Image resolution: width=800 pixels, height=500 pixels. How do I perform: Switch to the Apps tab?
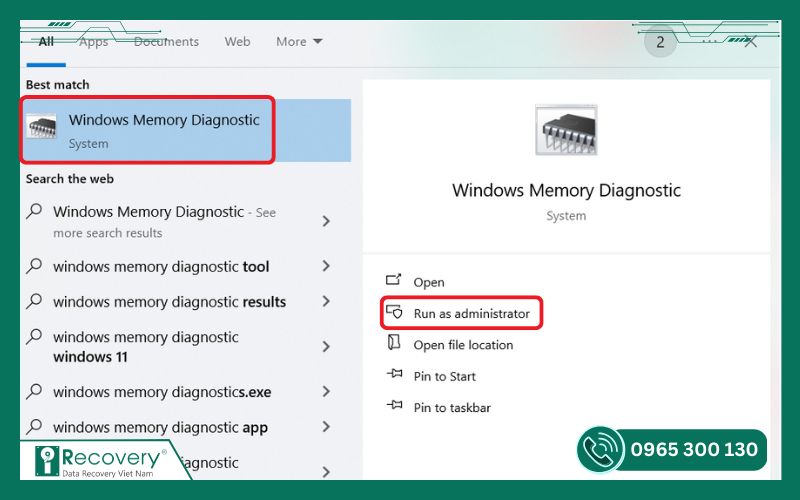[x=93, y=41]
